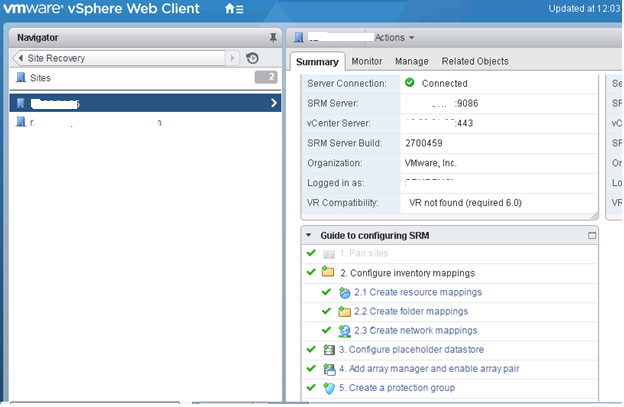Go back using the Site Recovery arrow
Screen dimensions: 624x407
pos(21,58)
